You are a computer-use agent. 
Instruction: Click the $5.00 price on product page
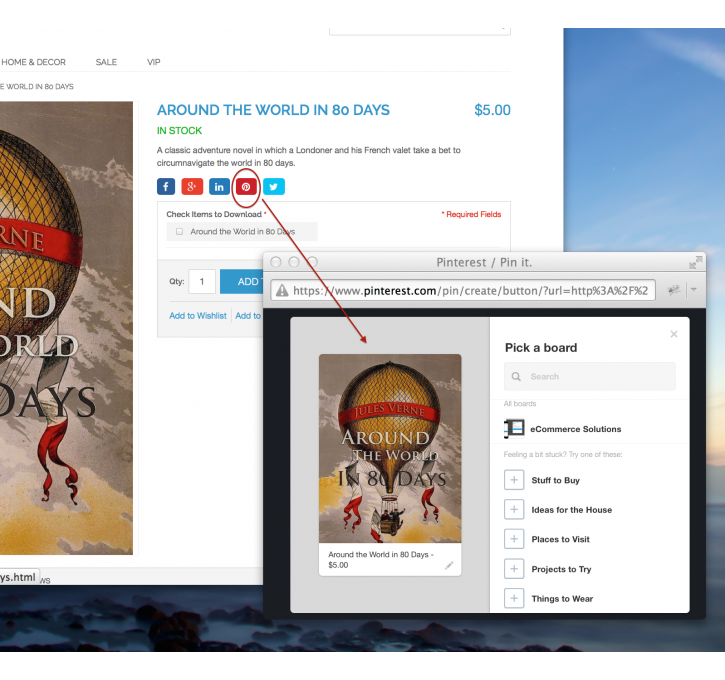pyautogui.click(x=492, y=110)
